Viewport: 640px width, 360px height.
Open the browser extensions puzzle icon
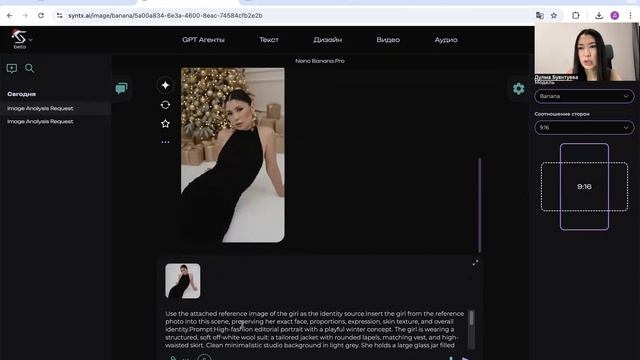(576, 16)
